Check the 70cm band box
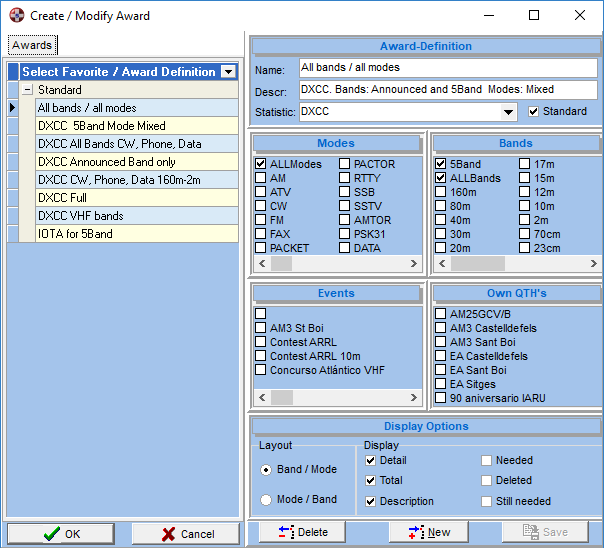Viewport: 604px width, 548px height. point(525,234)
